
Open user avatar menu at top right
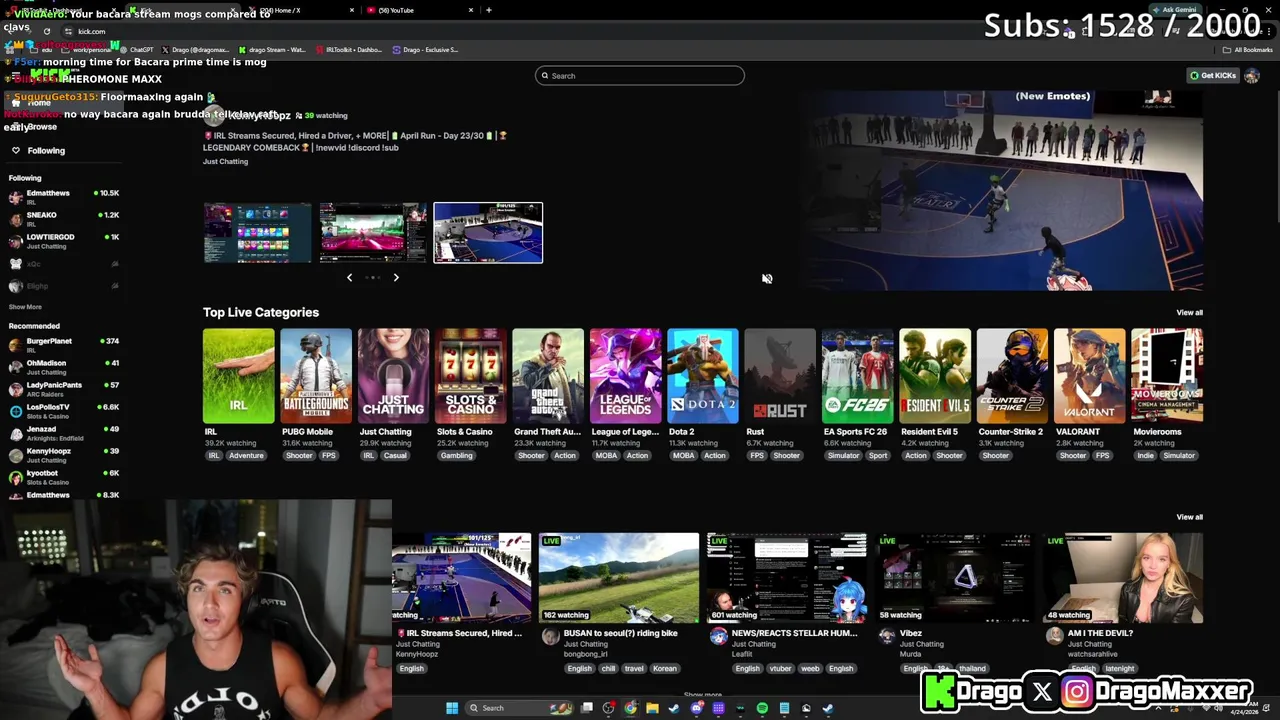[1252, 76]
